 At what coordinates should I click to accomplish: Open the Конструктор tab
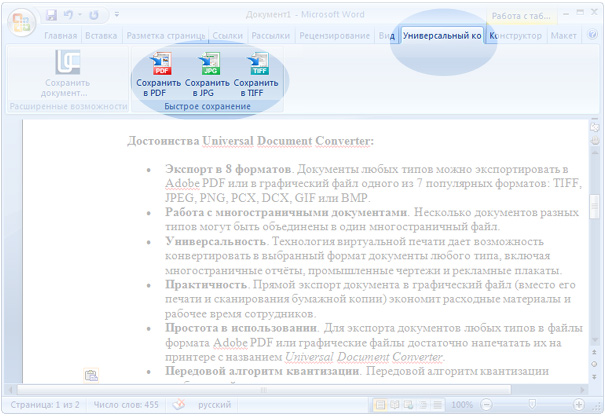tap(515, 36)
